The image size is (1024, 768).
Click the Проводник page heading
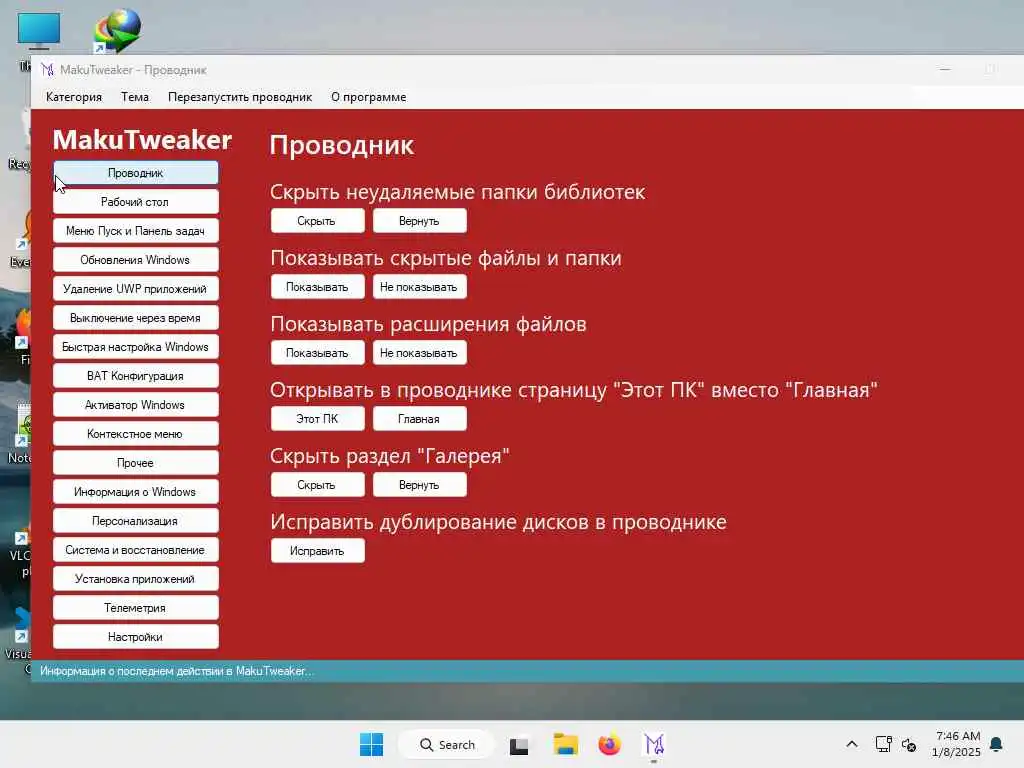tap(342, 146)
